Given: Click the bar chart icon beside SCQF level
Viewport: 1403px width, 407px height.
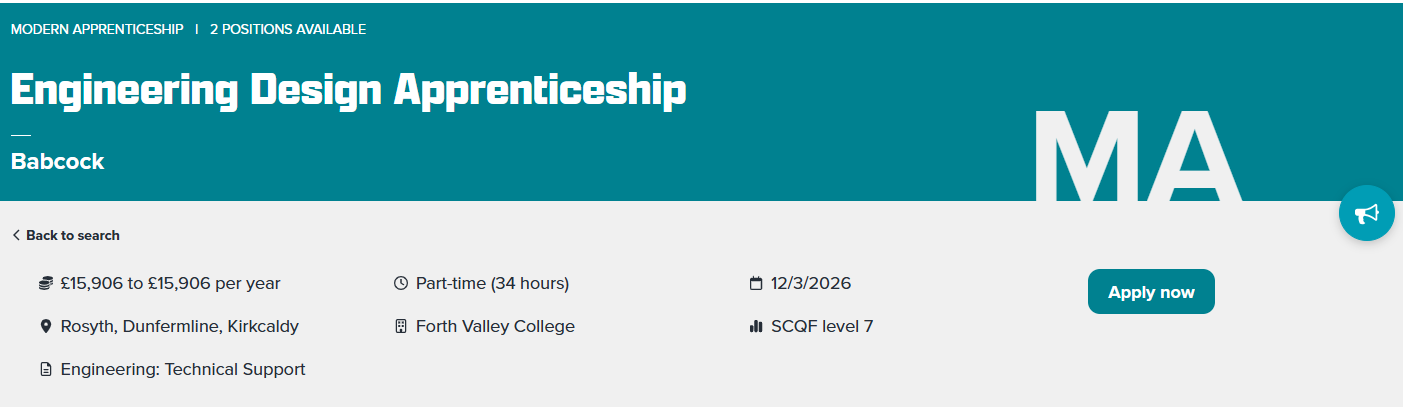Looking at the screenshot, I should coord(756,327).
